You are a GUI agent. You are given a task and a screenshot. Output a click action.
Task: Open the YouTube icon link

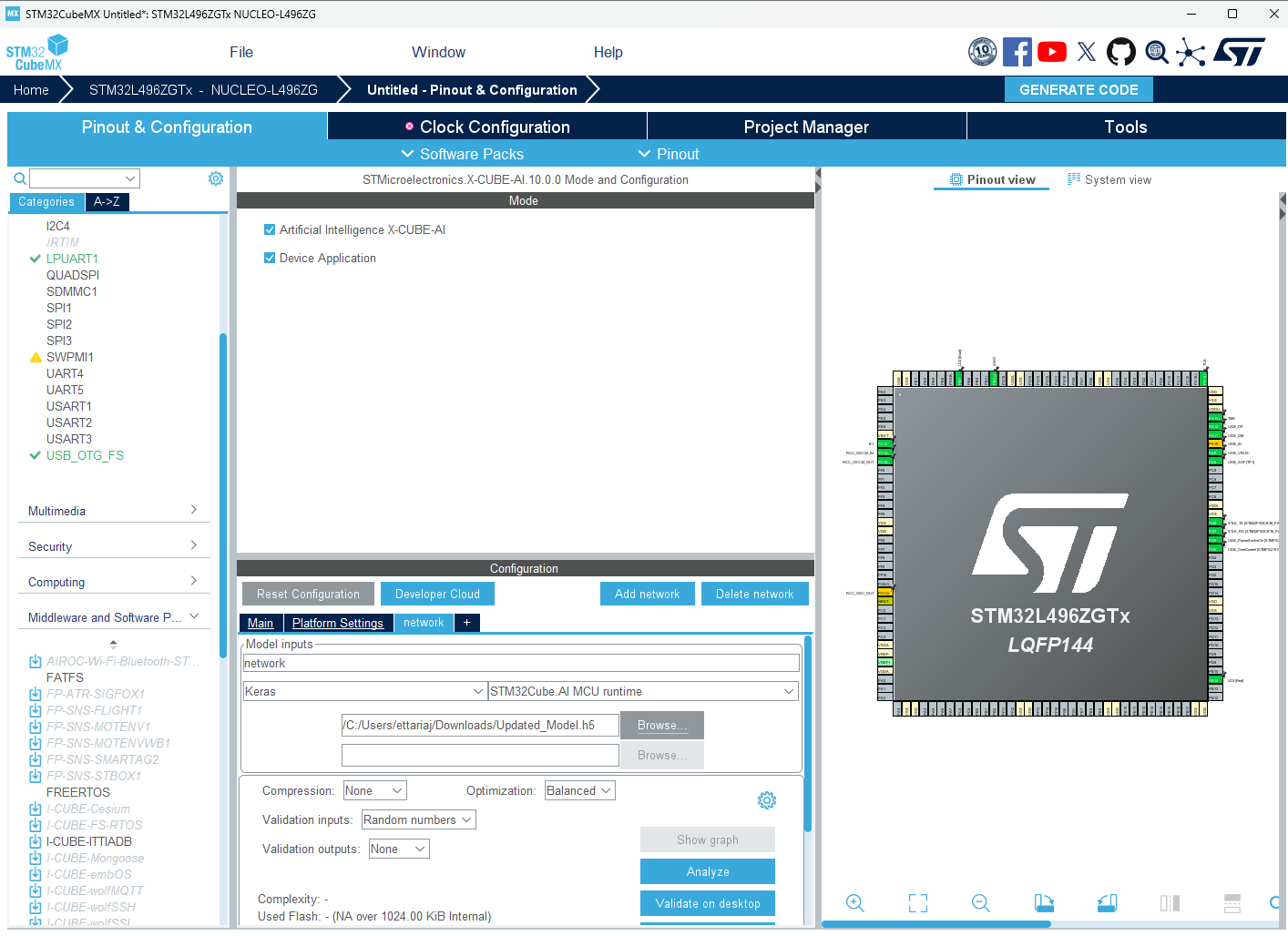(1052, 52)
